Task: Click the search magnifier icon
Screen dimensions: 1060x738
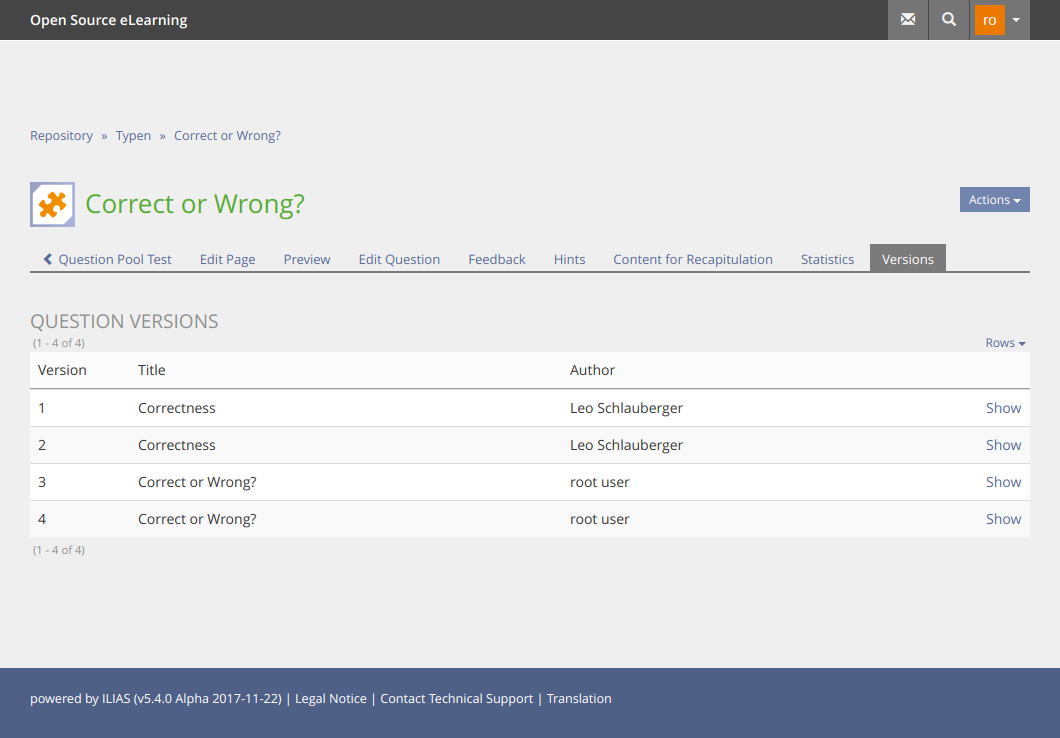Action: pyautogui.click(x=949, y=20)
